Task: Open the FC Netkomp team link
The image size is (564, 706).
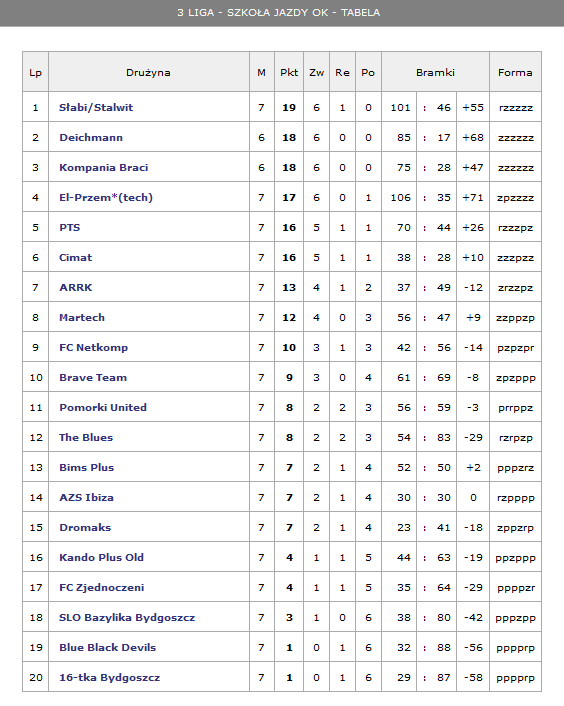Action: (94, 348)
